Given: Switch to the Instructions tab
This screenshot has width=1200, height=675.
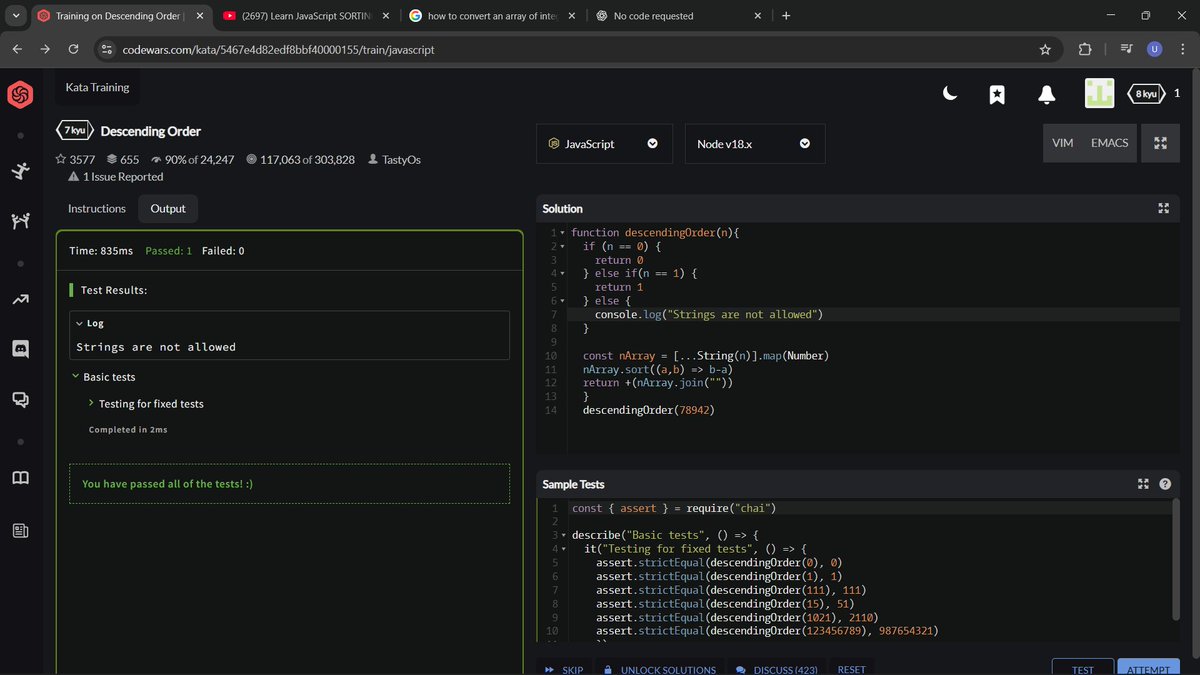Looking at the screenshot, I should [96, 208].
